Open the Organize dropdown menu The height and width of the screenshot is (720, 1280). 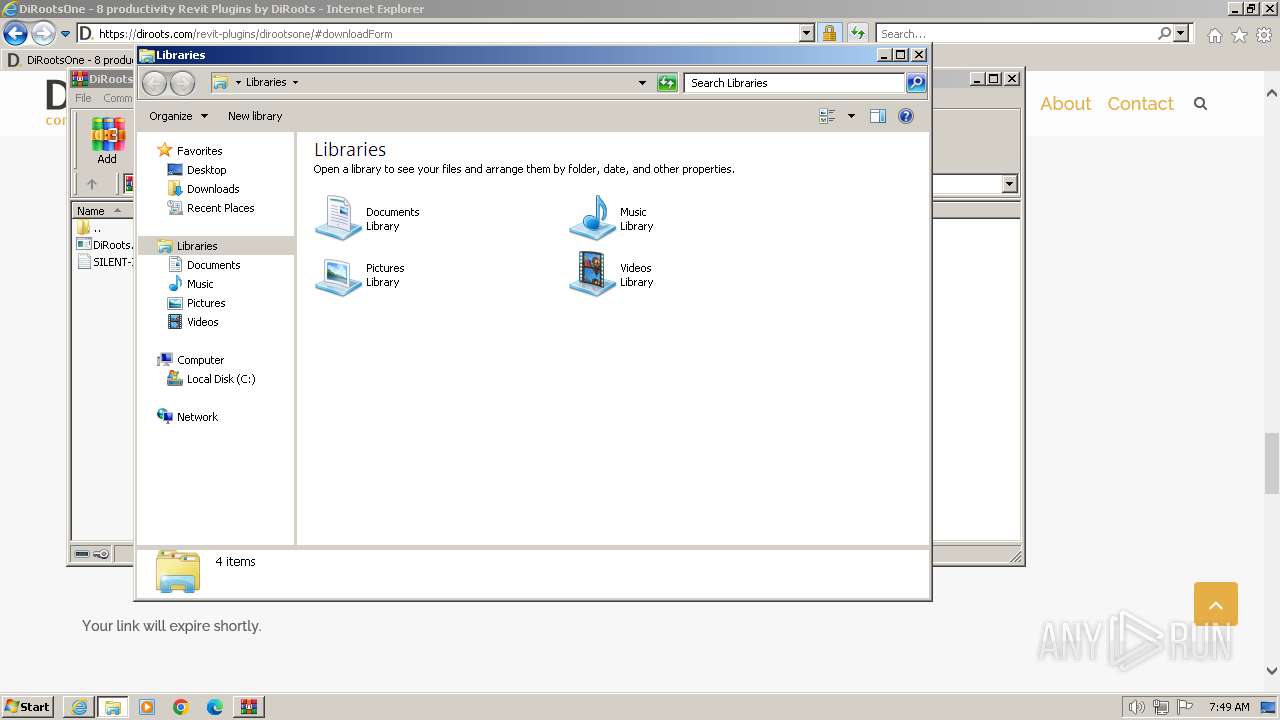pos(179,116)
